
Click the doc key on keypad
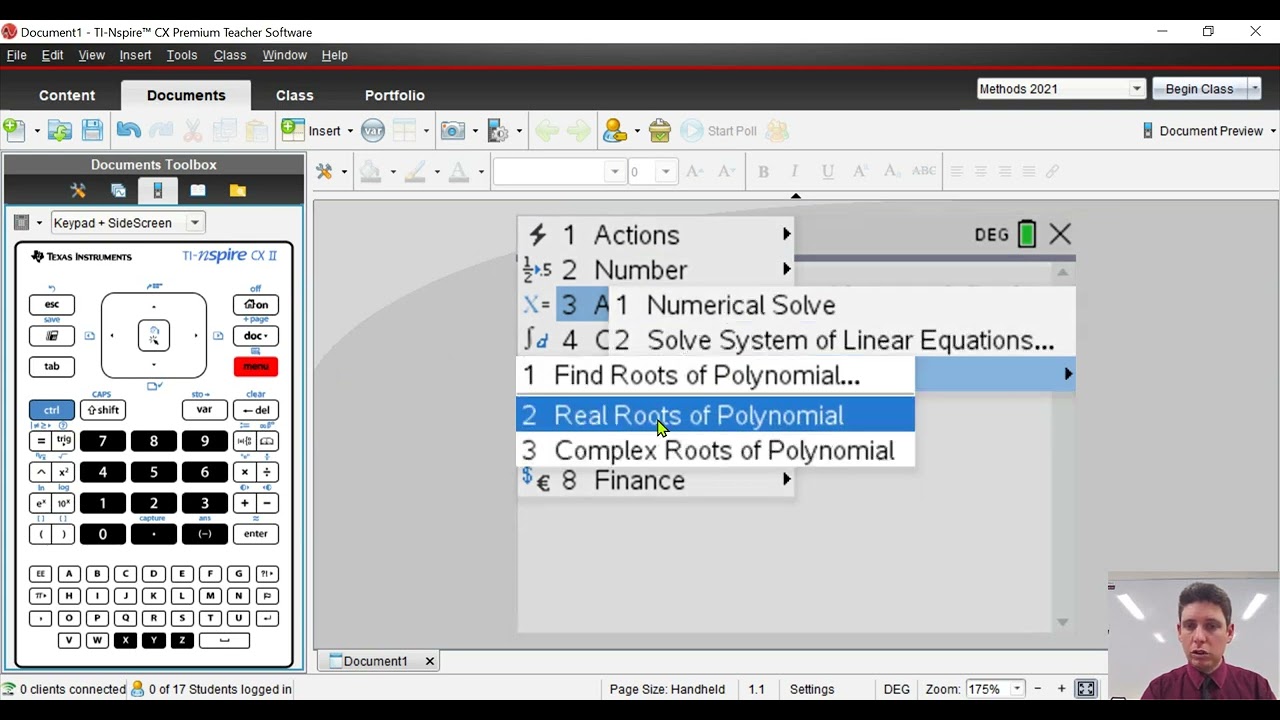(x=256, y=335)
